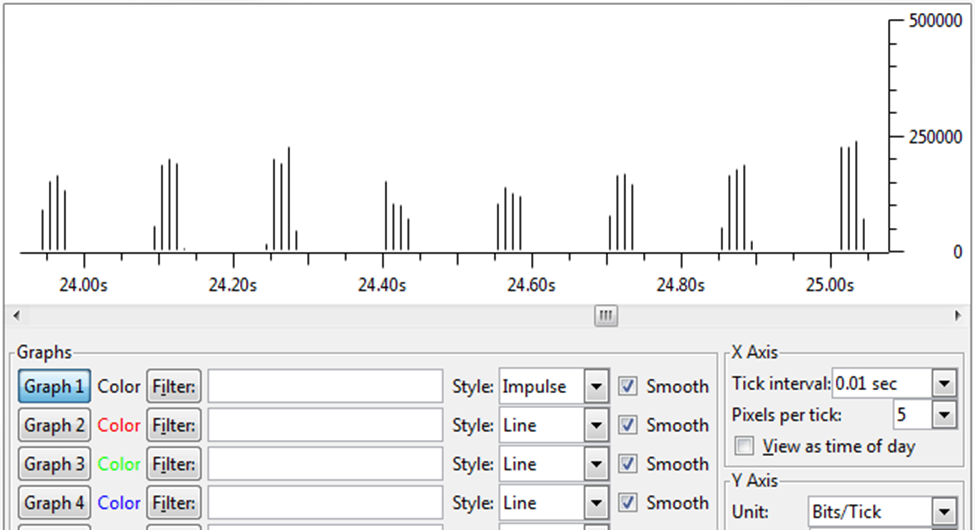The height and width of the screenshot is (530, 975).
Task: Click the horizontal scrollbar thumb grip
Action: point(606,315)
